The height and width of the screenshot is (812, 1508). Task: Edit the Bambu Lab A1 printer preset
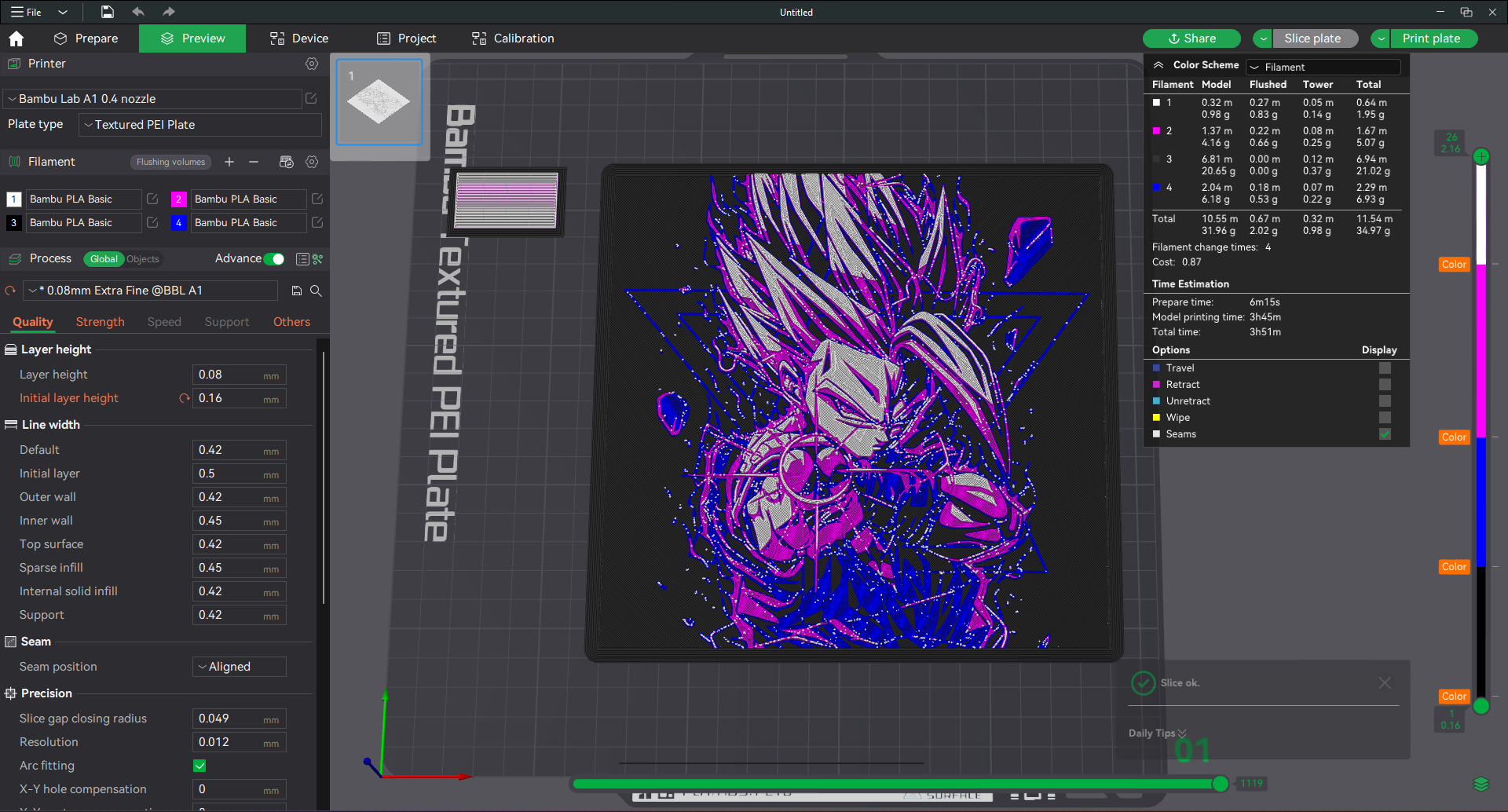click(311, 98)
